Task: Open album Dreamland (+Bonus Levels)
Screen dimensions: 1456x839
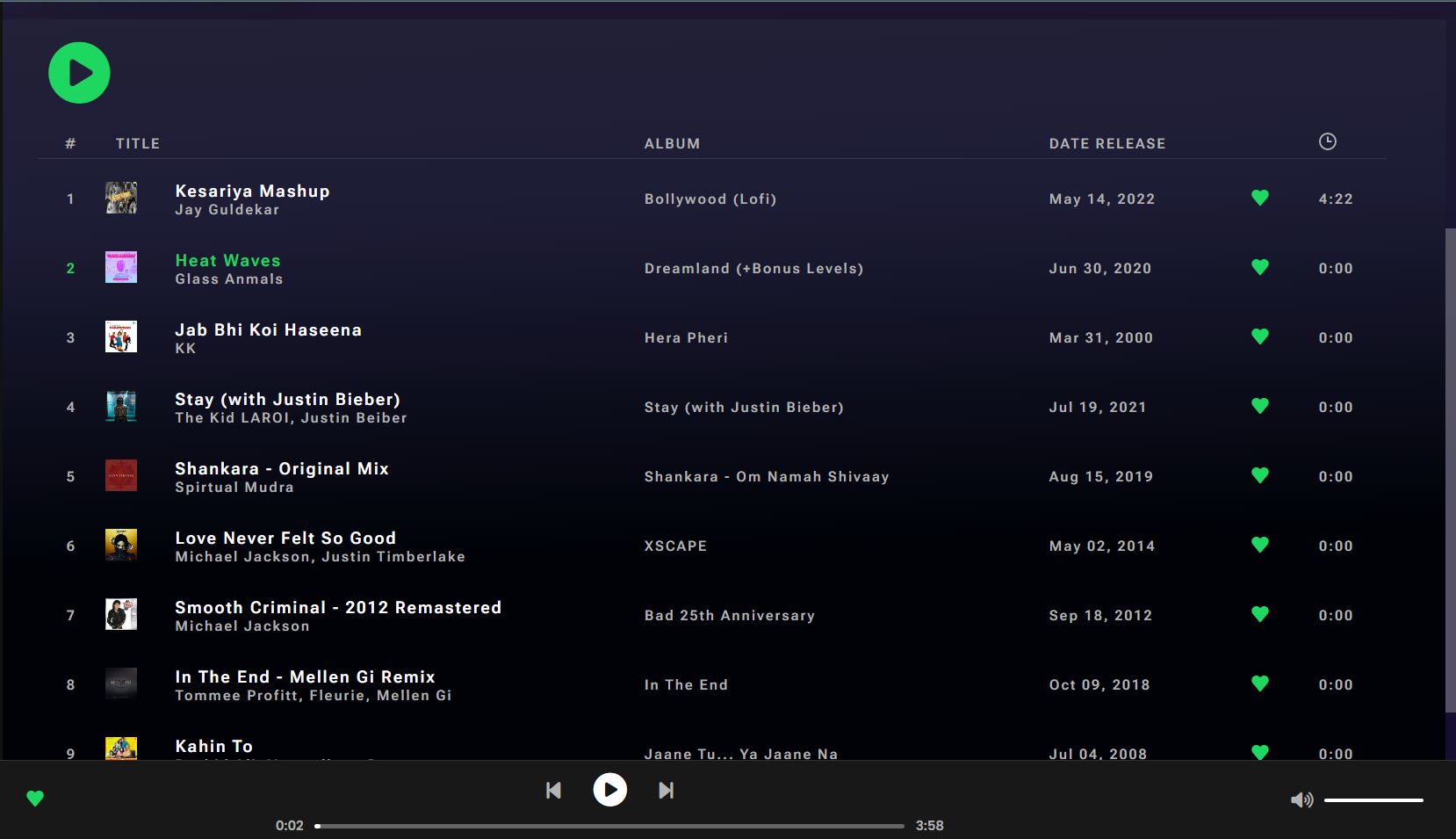Action: coord(753,269)
